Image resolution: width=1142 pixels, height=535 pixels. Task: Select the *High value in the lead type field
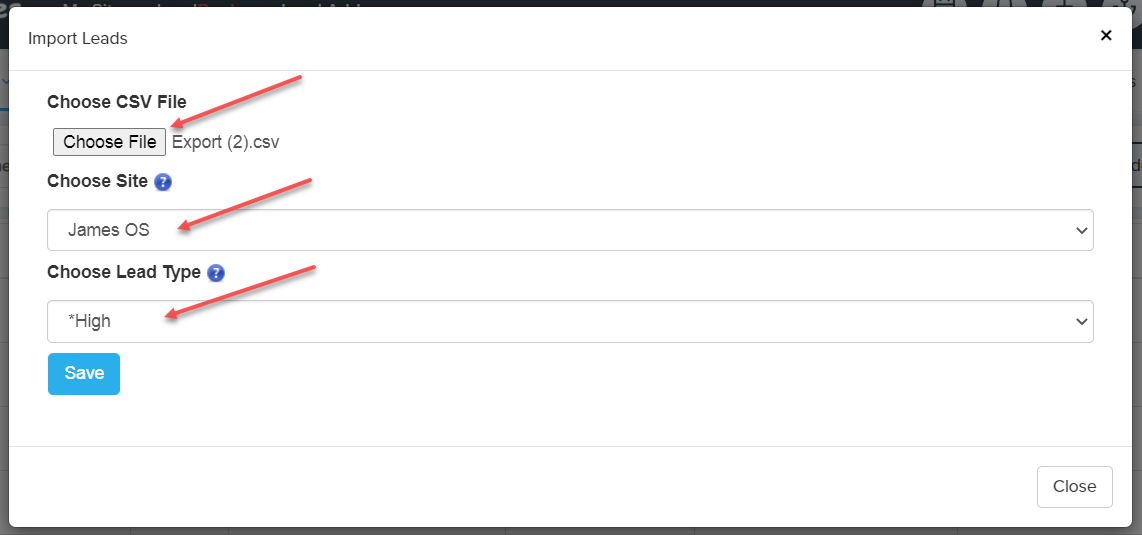point(89,321)
